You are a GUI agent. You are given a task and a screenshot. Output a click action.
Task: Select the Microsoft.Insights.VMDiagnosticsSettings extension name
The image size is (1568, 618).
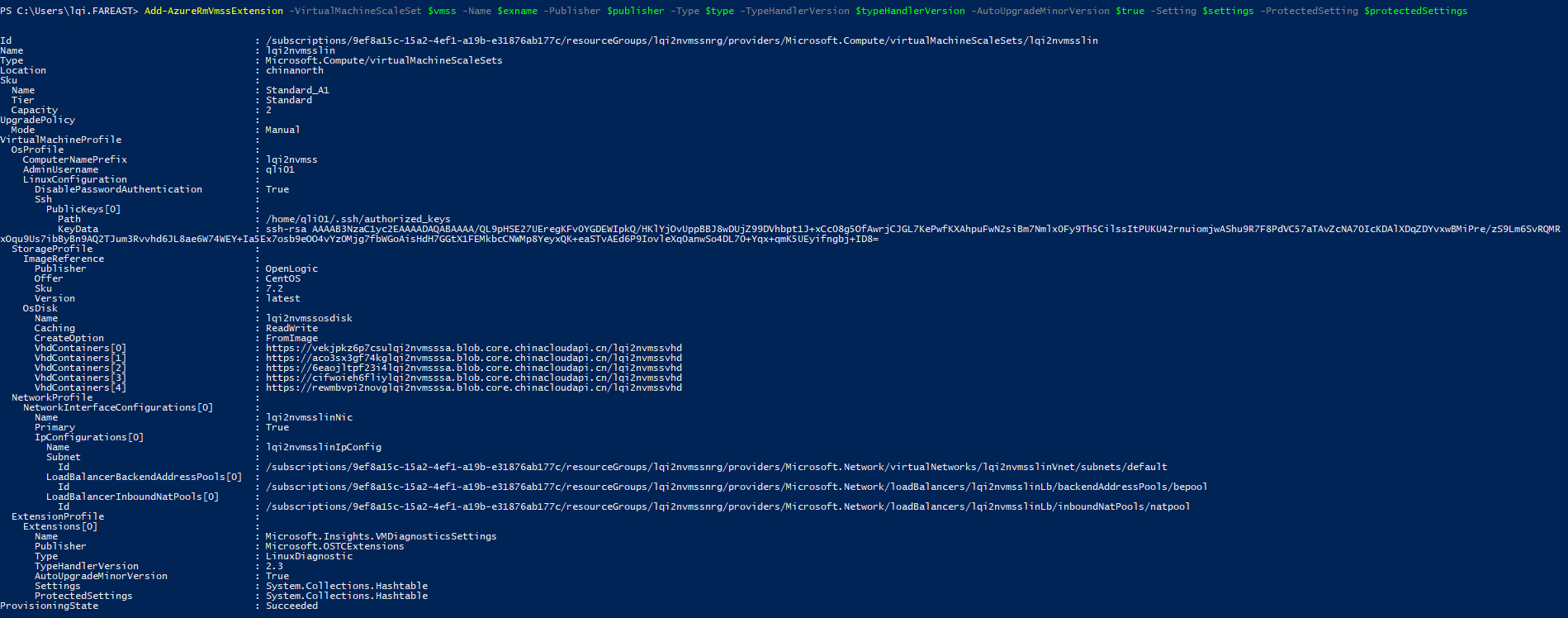381,536
